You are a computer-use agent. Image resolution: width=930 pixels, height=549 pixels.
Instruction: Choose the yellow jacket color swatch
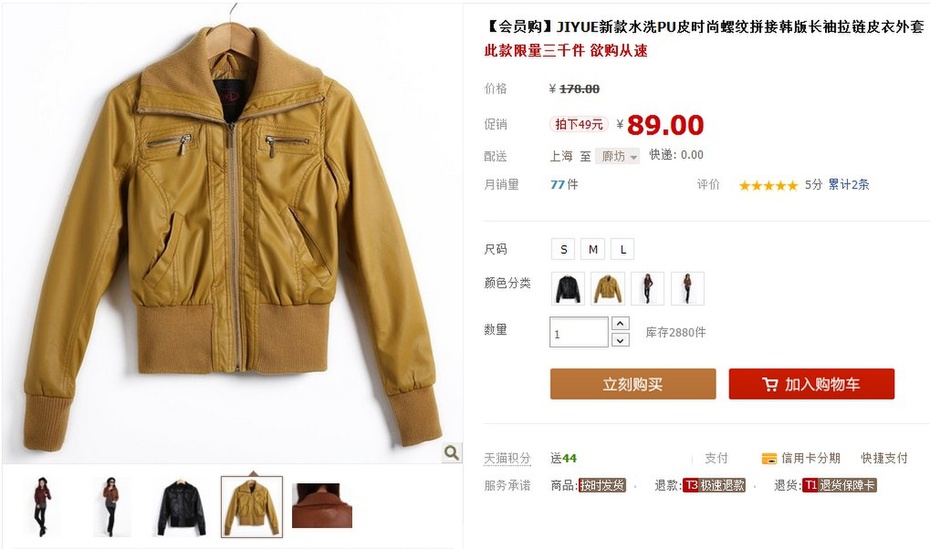click(608, 289)
